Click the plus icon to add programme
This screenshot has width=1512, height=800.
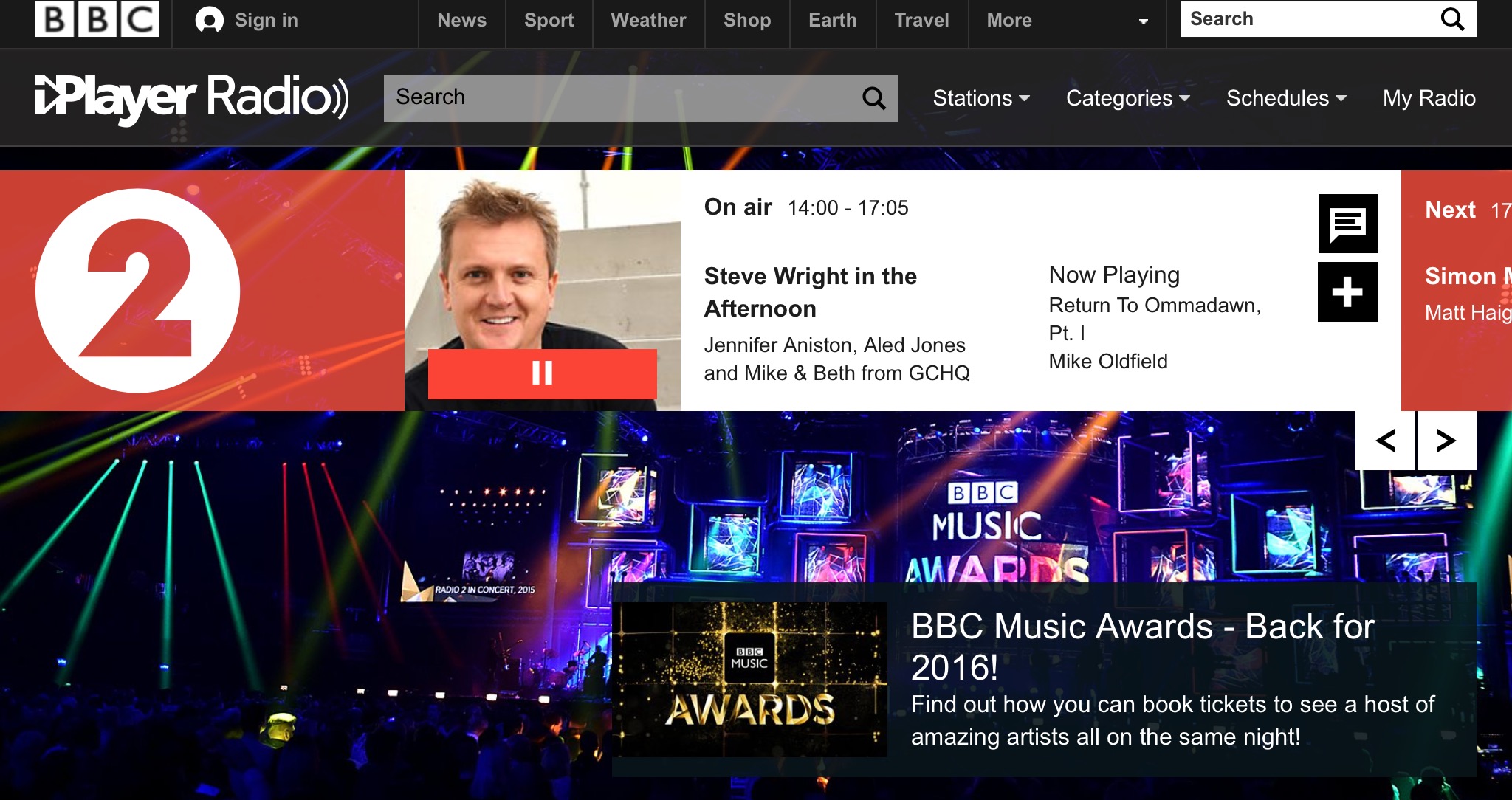[x=1347, y=292]
